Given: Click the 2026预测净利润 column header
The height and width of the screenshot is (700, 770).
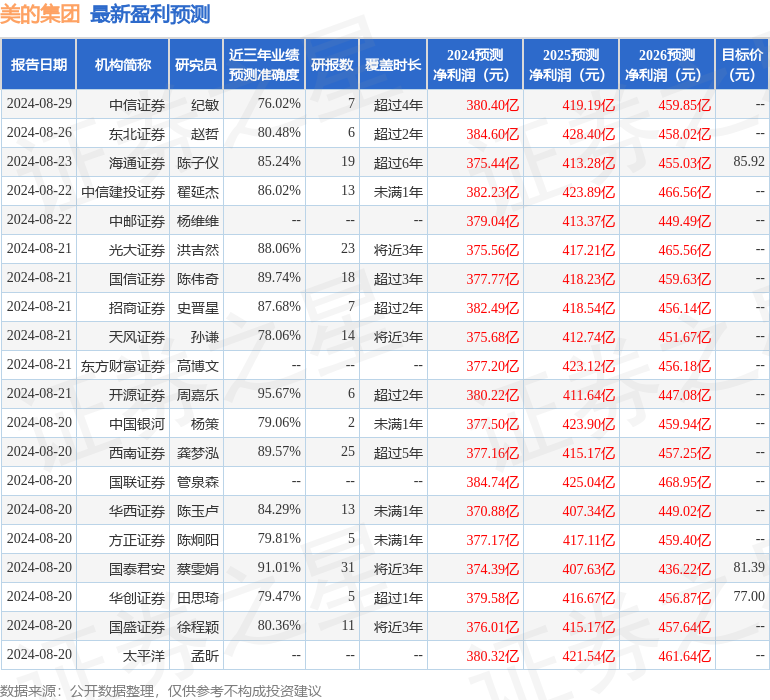Looking at the screenshot, I should click(x=667, y=64).
